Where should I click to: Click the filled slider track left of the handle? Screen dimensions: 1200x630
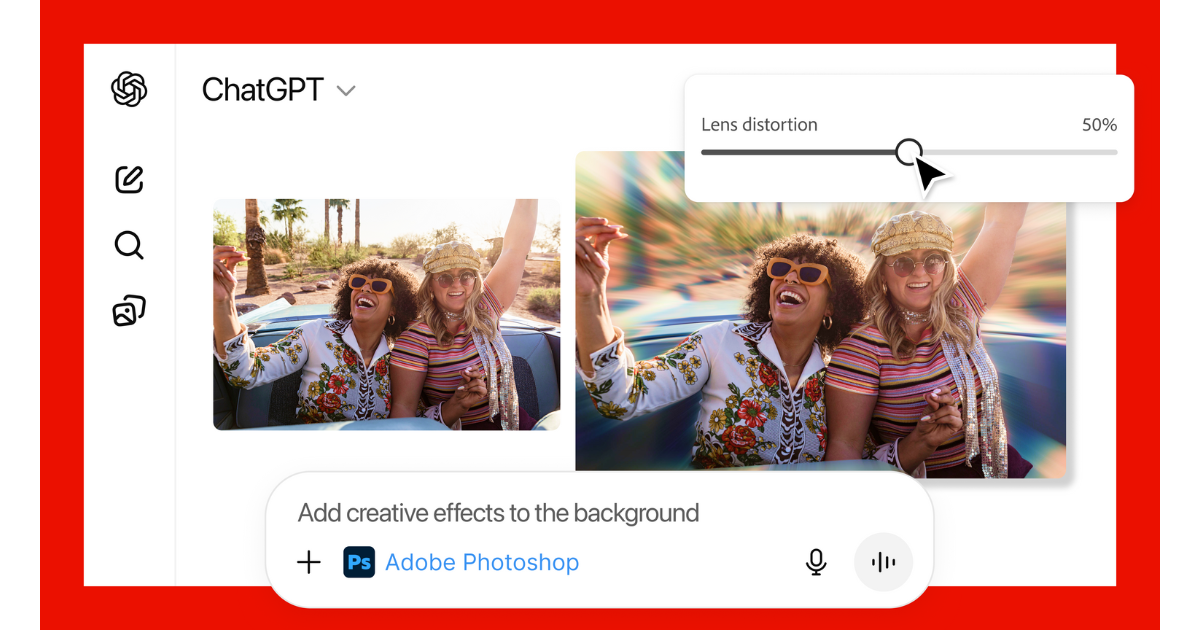click(x=800, y=152)
